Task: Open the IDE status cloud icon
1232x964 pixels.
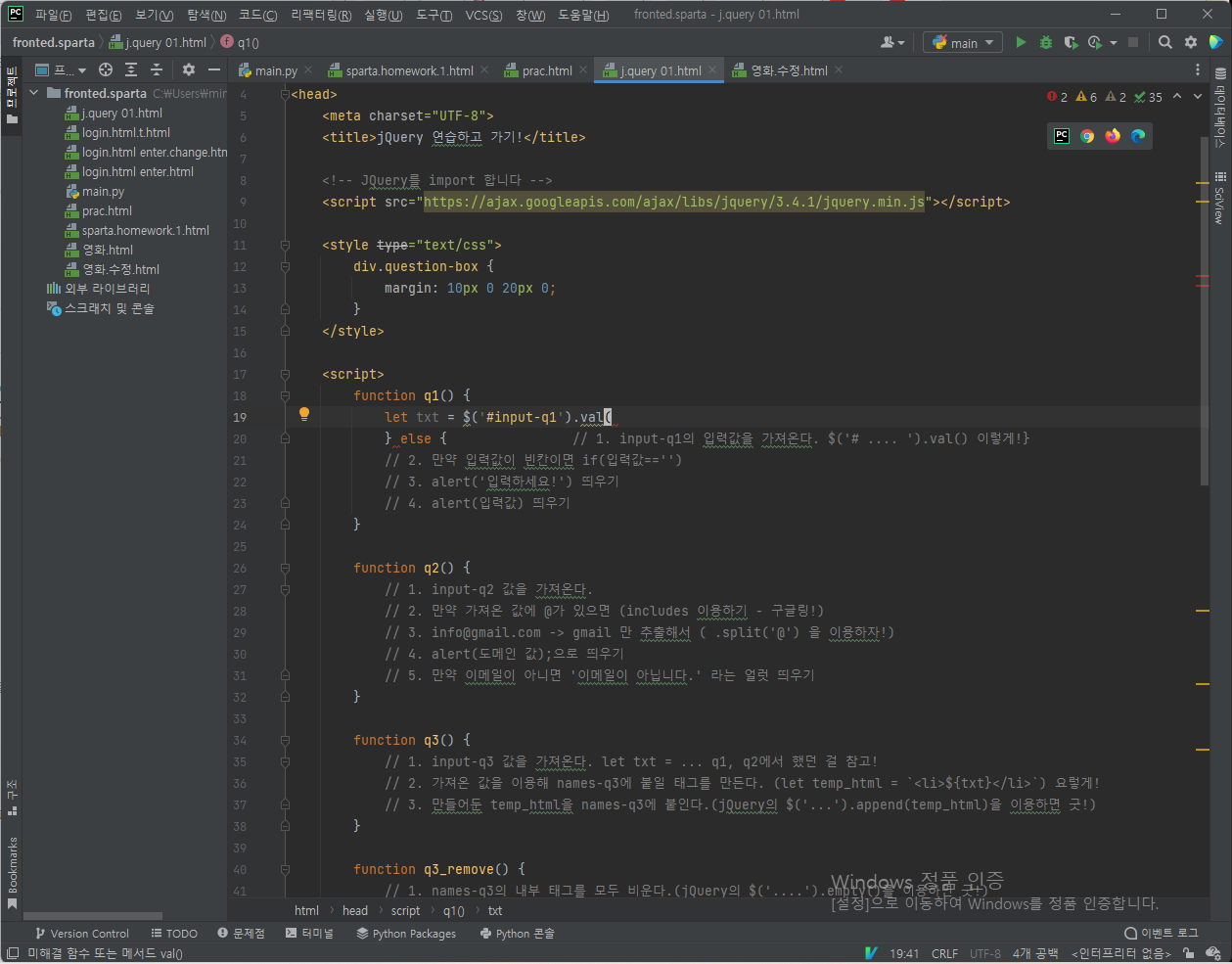Action: 1213,953
